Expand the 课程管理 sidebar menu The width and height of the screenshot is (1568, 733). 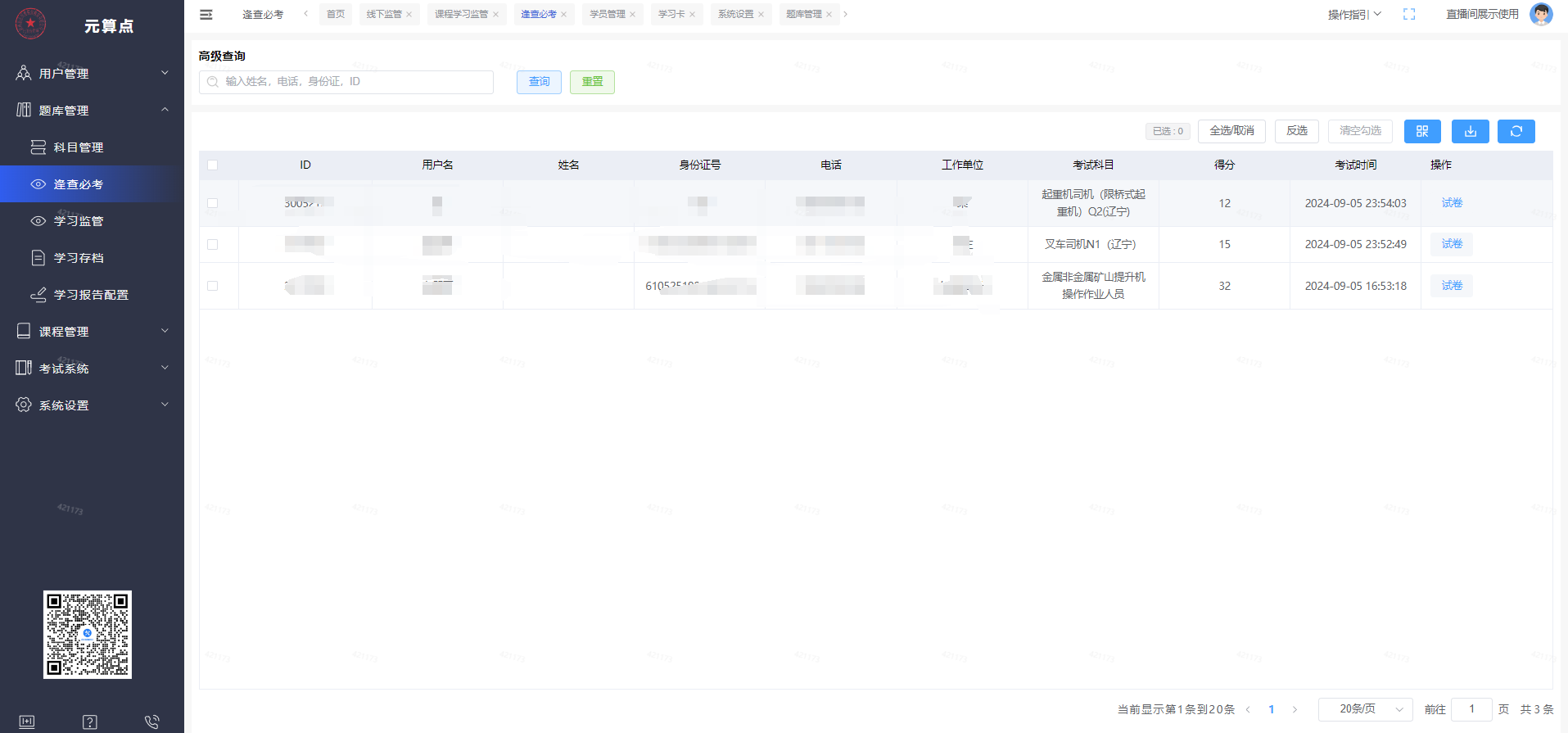(x=92, y=331)
